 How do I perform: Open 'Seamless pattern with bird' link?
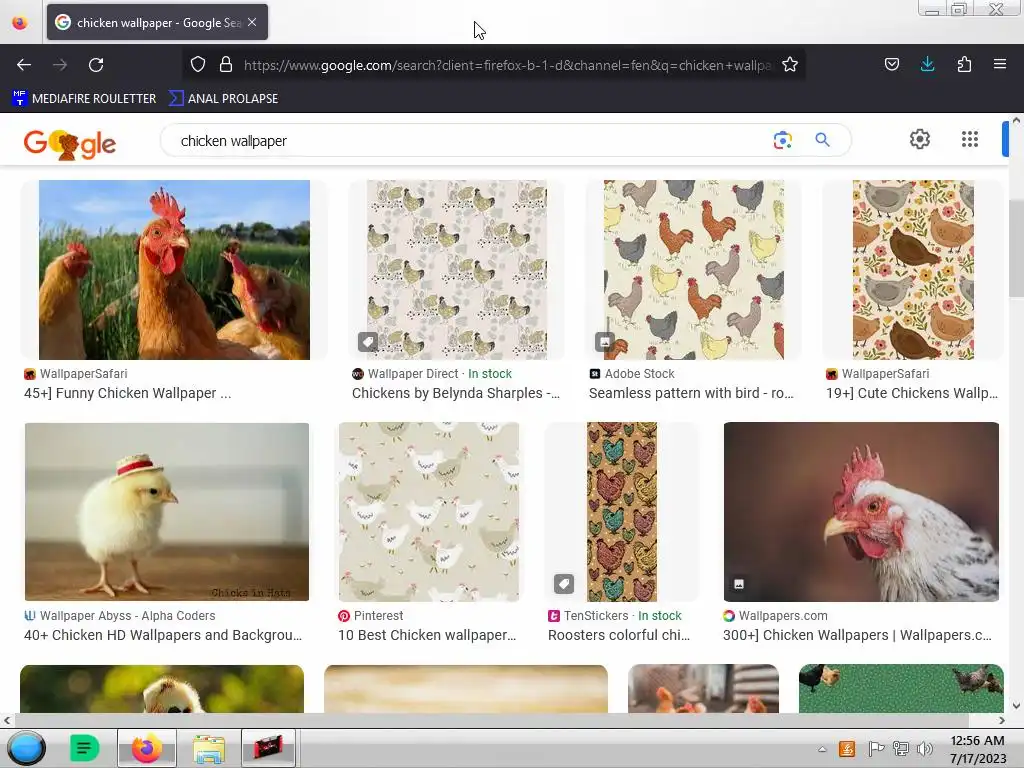[x=691, y=393]
